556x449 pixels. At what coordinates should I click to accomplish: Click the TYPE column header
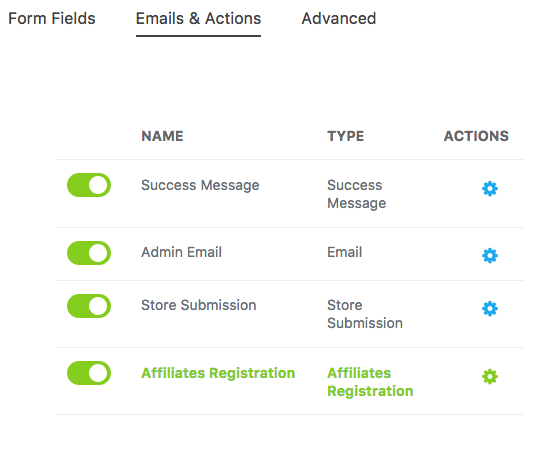tap(346, 136)
